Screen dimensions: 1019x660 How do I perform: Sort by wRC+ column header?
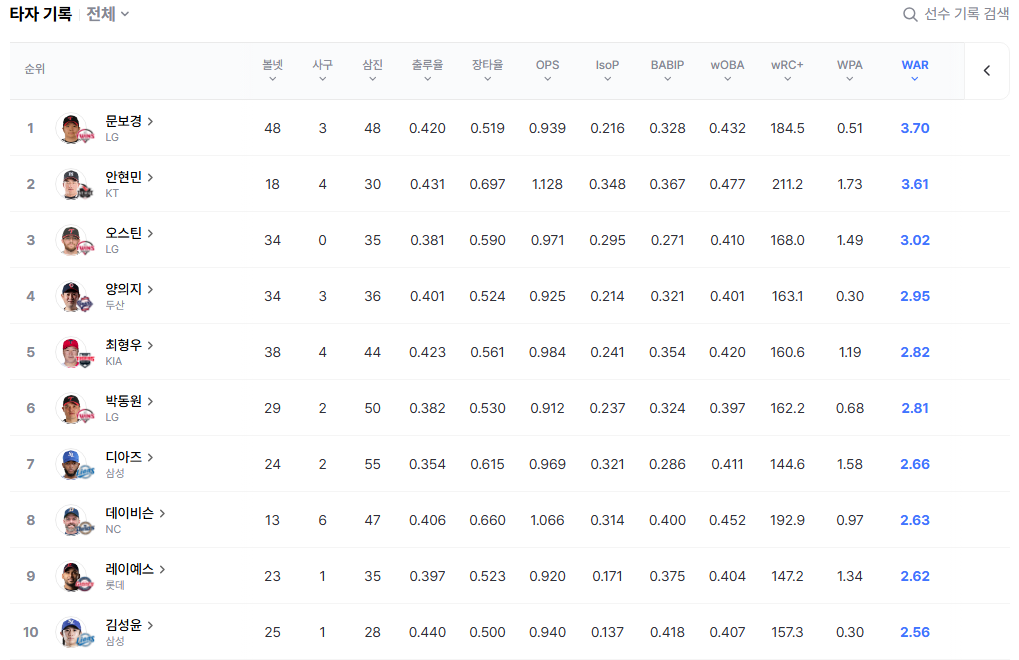(x=787, y=71)
